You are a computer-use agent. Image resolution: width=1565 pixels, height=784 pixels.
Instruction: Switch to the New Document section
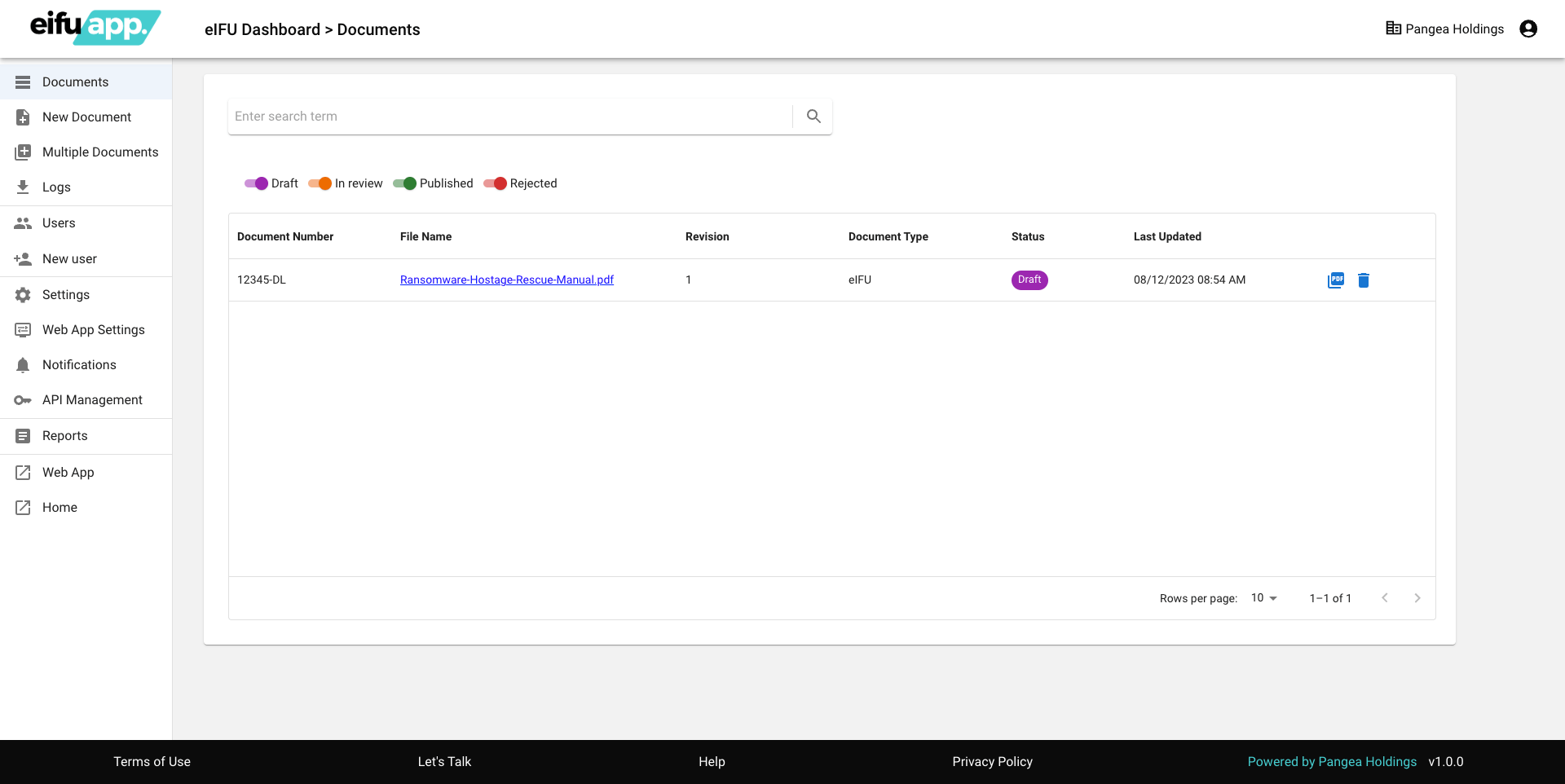click(x=86, y=117)
